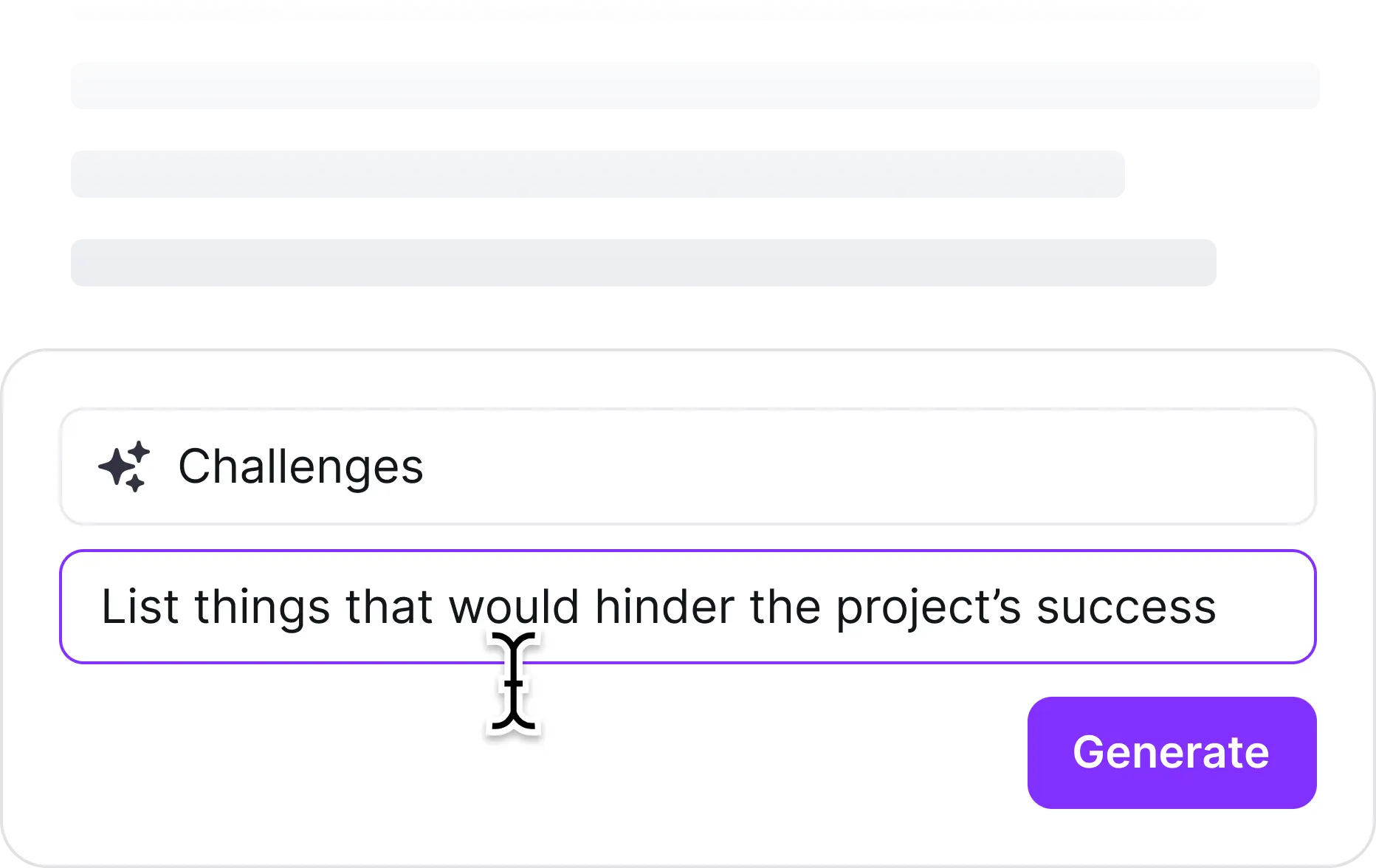
Task: Click the word "that" in the prompt
Action: pos(389,607)
